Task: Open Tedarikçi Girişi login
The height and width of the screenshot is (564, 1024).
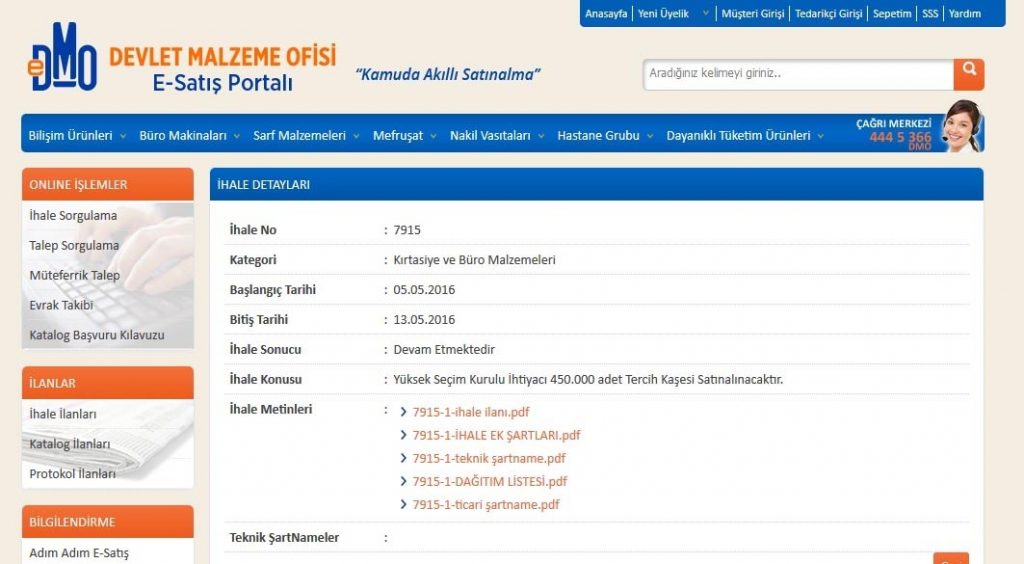Action: pyautogui.click(x=828, y=14)
